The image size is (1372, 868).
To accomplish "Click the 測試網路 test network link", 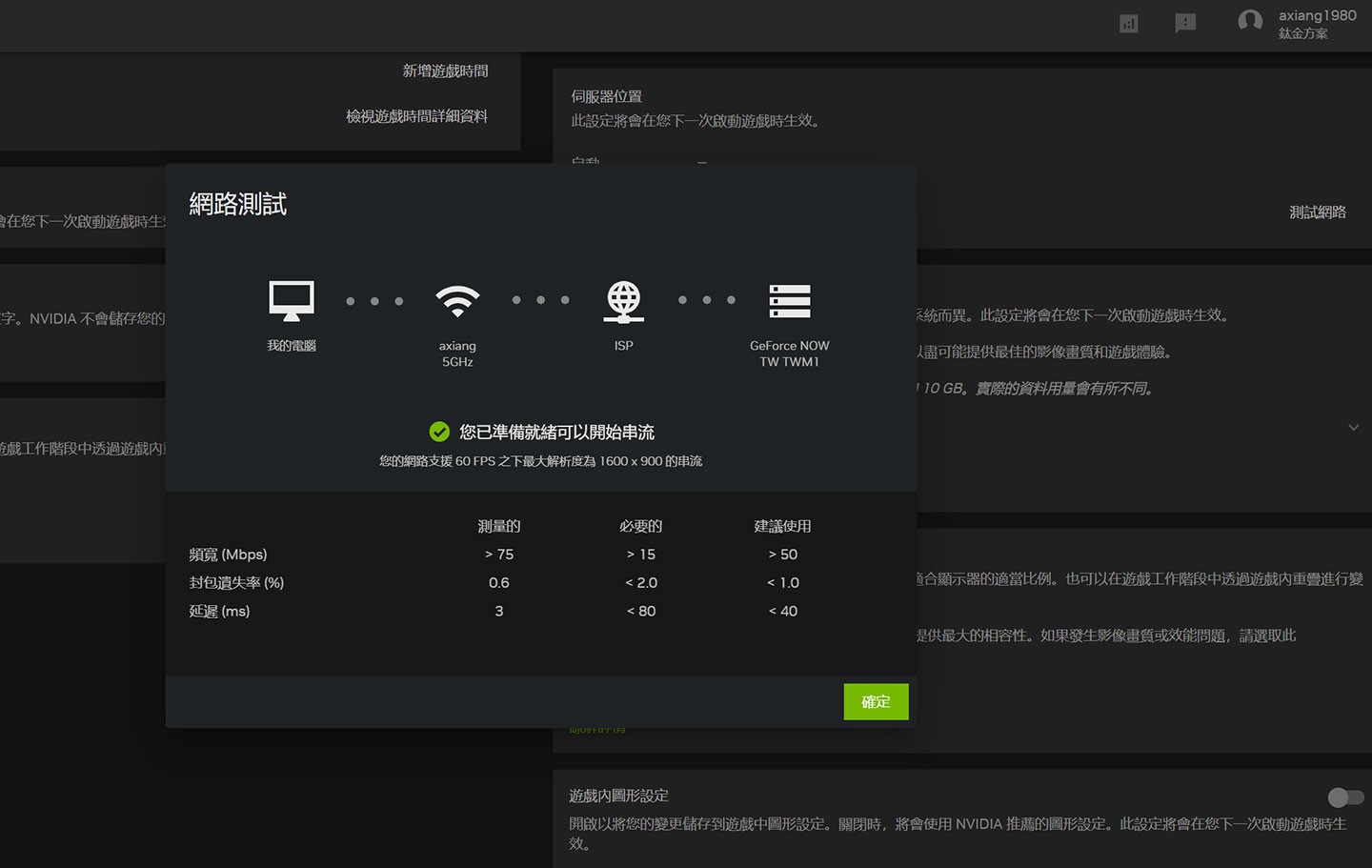I will pos(1318,212).
